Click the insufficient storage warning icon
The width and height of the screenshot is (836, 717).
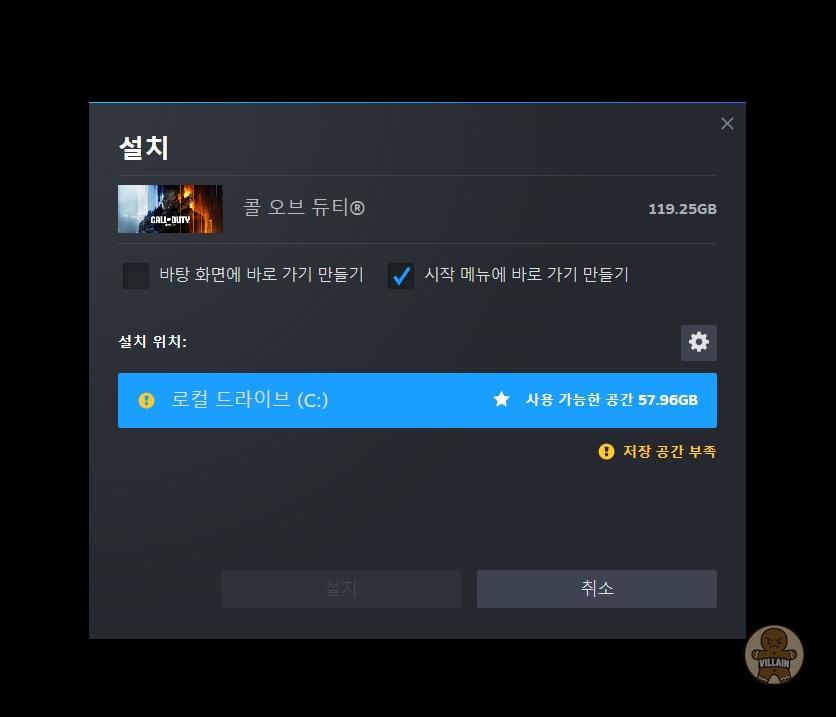606,452
